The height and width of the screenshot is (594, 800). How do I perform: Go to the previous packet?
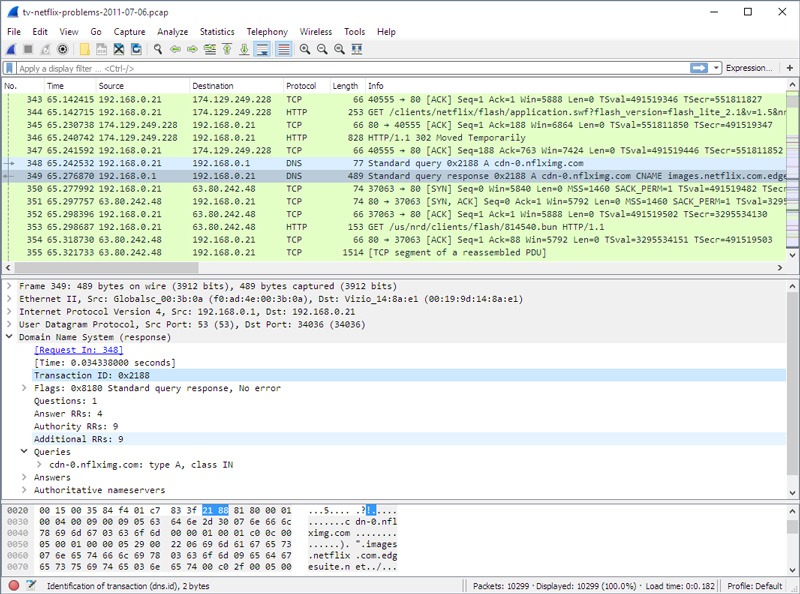point(176,49)
